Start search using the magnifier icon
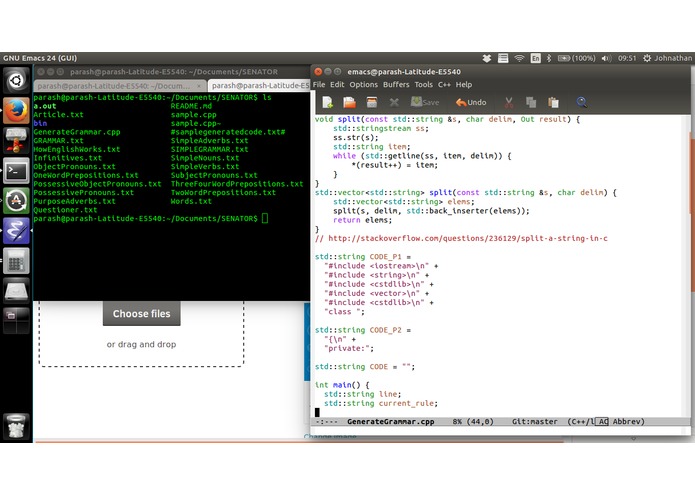Screen dimensions: 695x494 582,102
